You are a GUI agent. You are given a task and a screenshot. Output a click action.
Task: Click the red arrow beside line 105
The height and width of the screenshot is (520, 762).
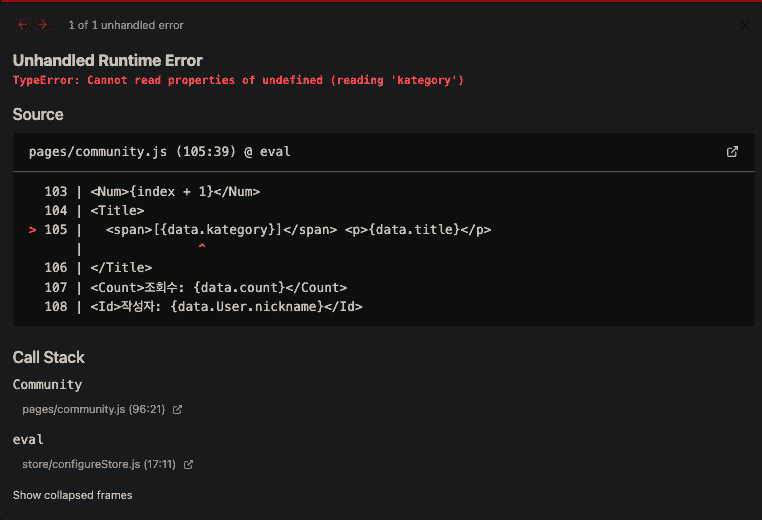point(33,230)
